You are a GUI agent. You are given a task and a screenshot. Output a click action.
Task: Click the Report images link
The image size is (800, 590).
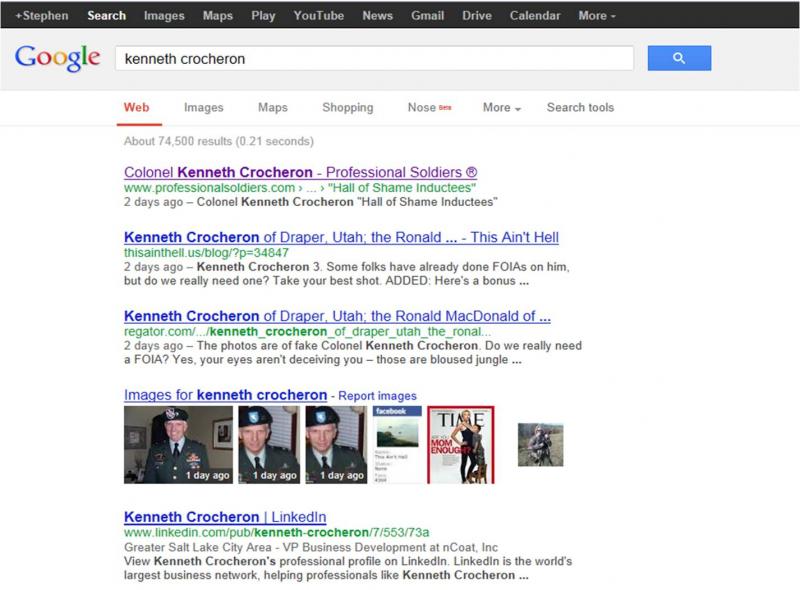click(377, 396)
